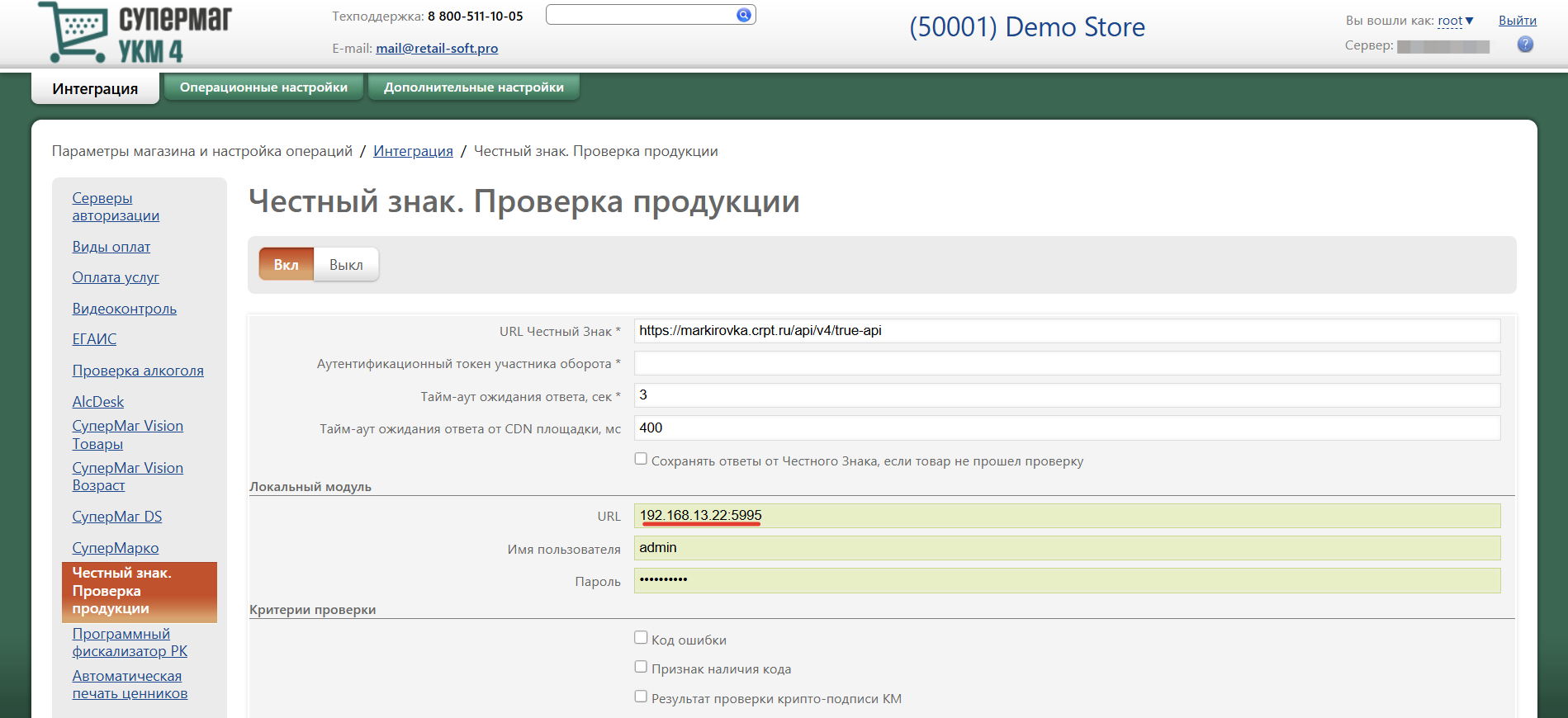Open Операционные настройки tab

[263, 87]
